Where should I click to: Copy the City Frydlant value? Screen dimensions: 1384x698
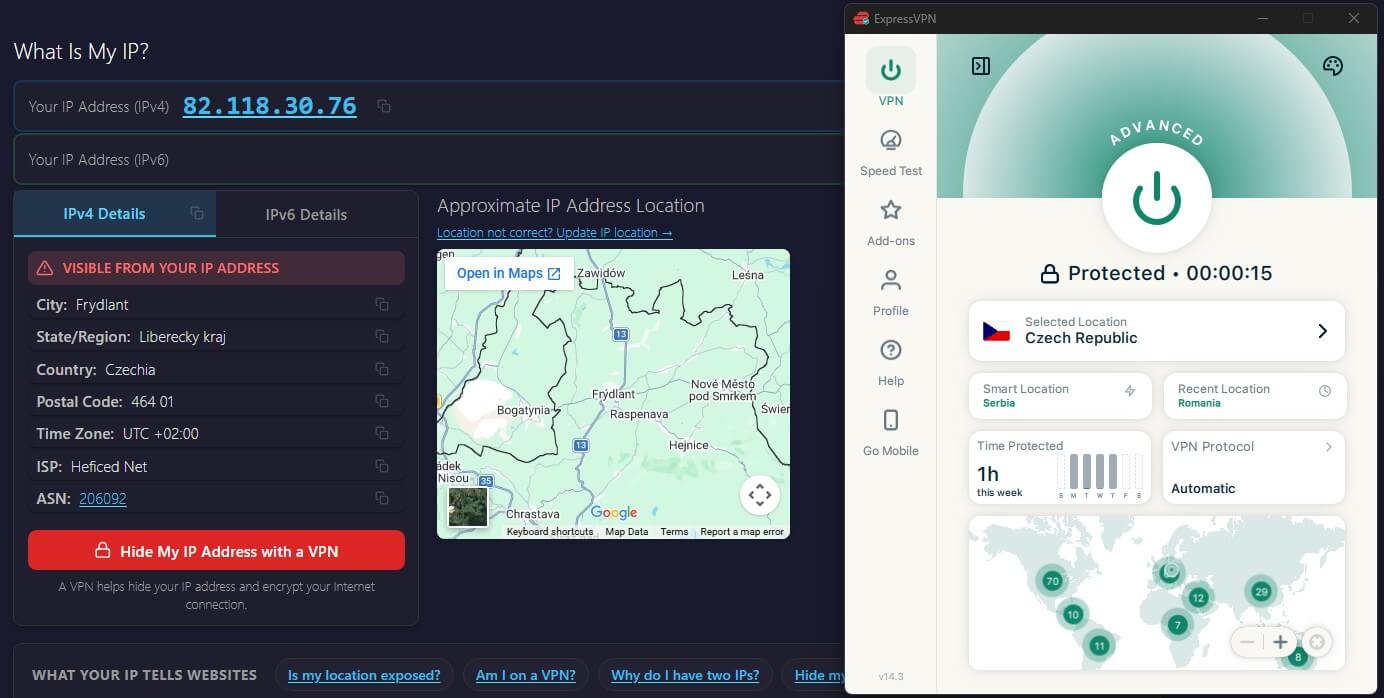[381, 304]
